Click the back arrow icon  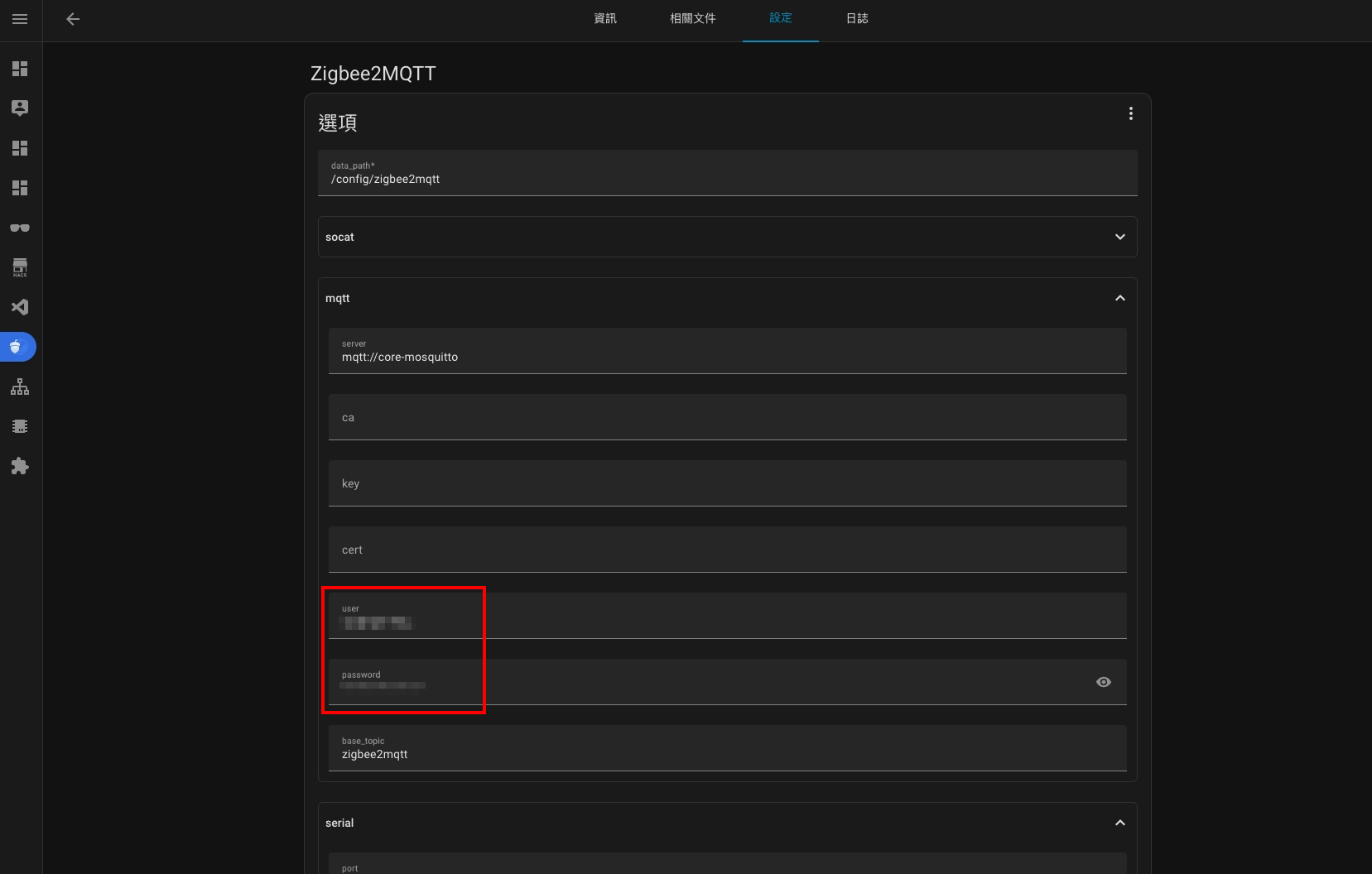[73, 19]
